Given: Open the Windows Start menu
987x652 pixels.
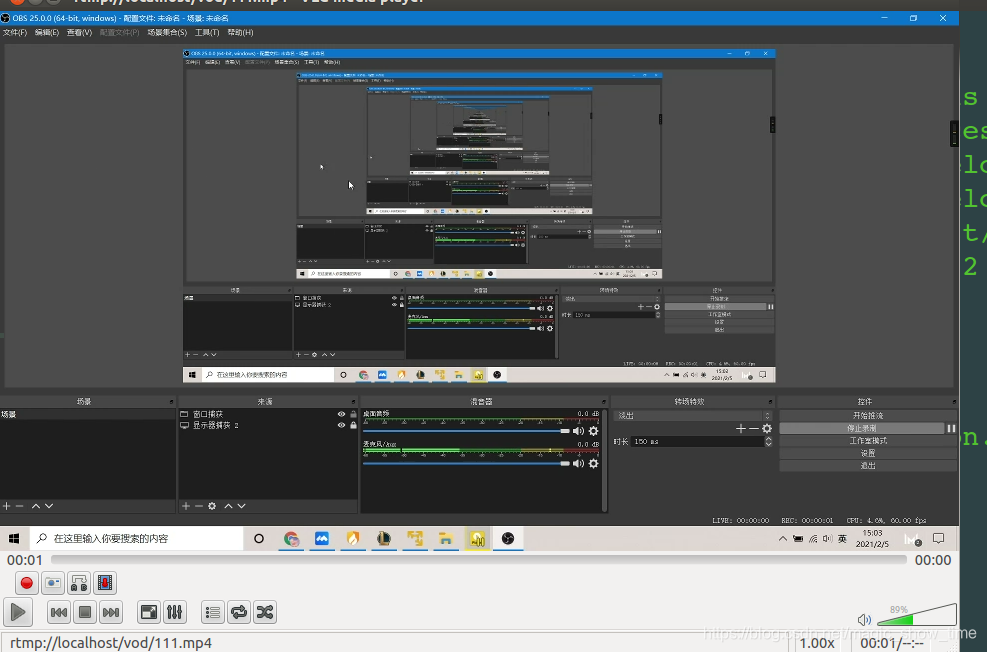Looking at the screenshot, I should pos(14,539).
